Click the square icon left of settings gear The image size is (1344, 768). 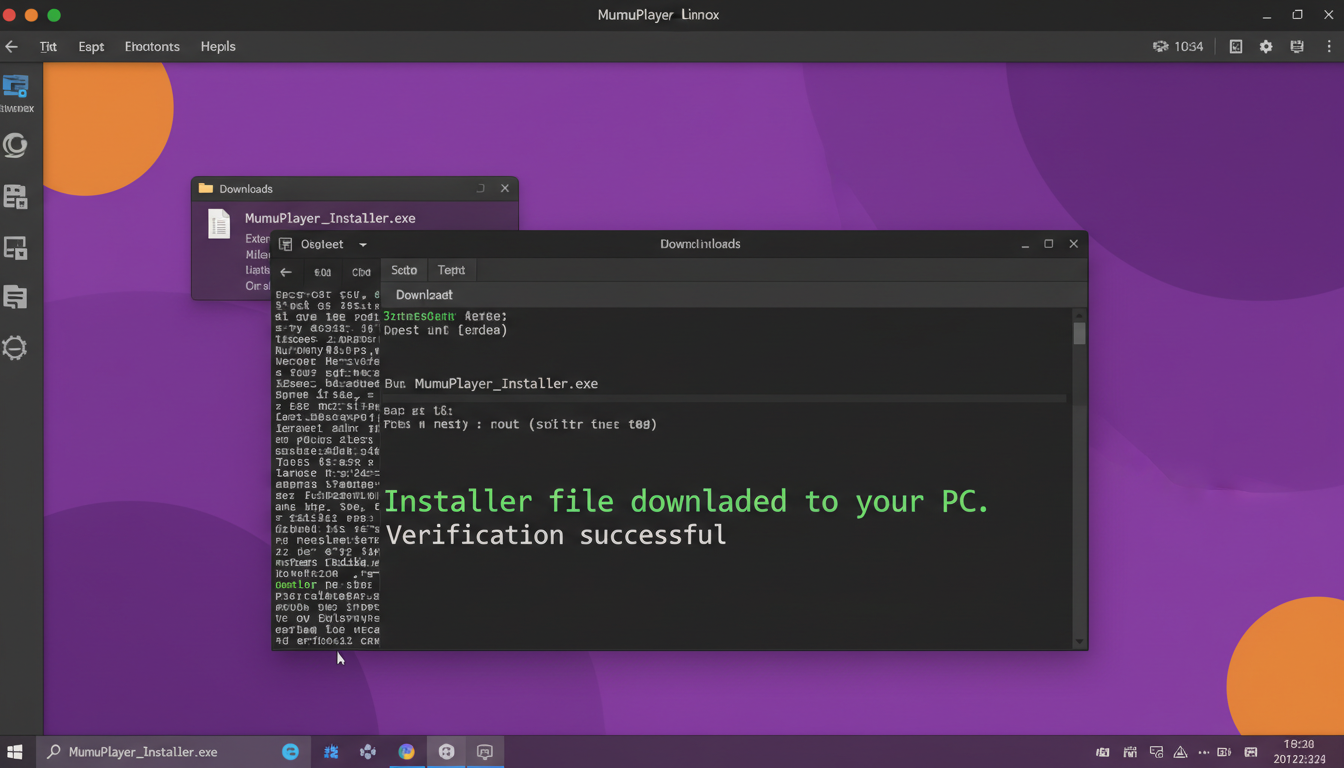pos(1236,47)
